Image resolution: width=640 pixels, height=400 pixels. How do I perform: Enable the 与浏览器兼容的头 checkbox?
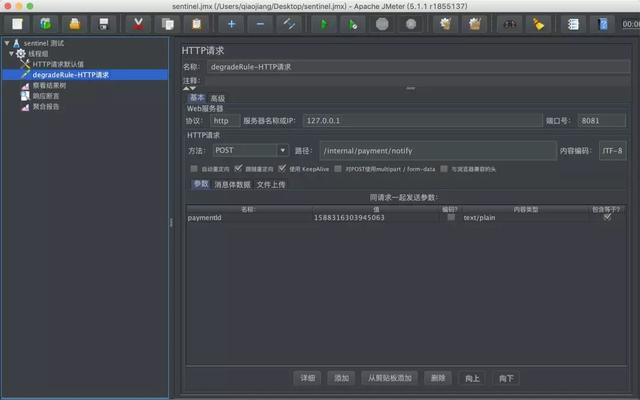[444, 169]
